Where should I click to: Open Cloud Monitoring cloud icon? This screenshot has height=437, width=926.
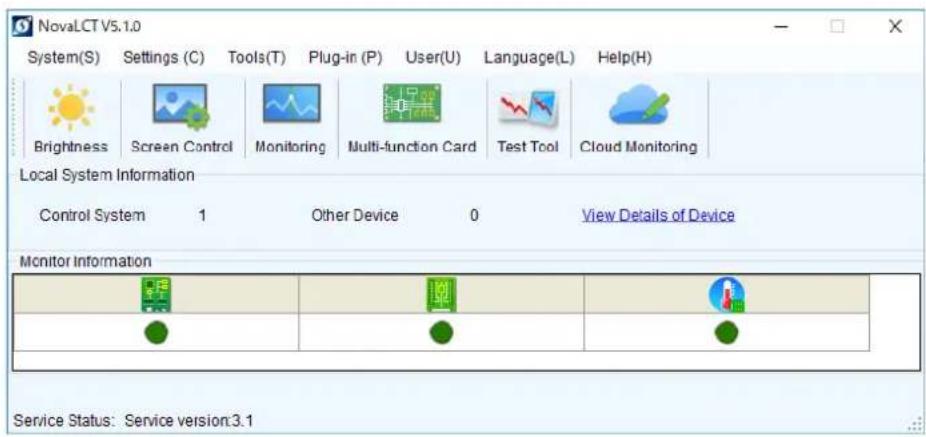click(x=639, y=105)
